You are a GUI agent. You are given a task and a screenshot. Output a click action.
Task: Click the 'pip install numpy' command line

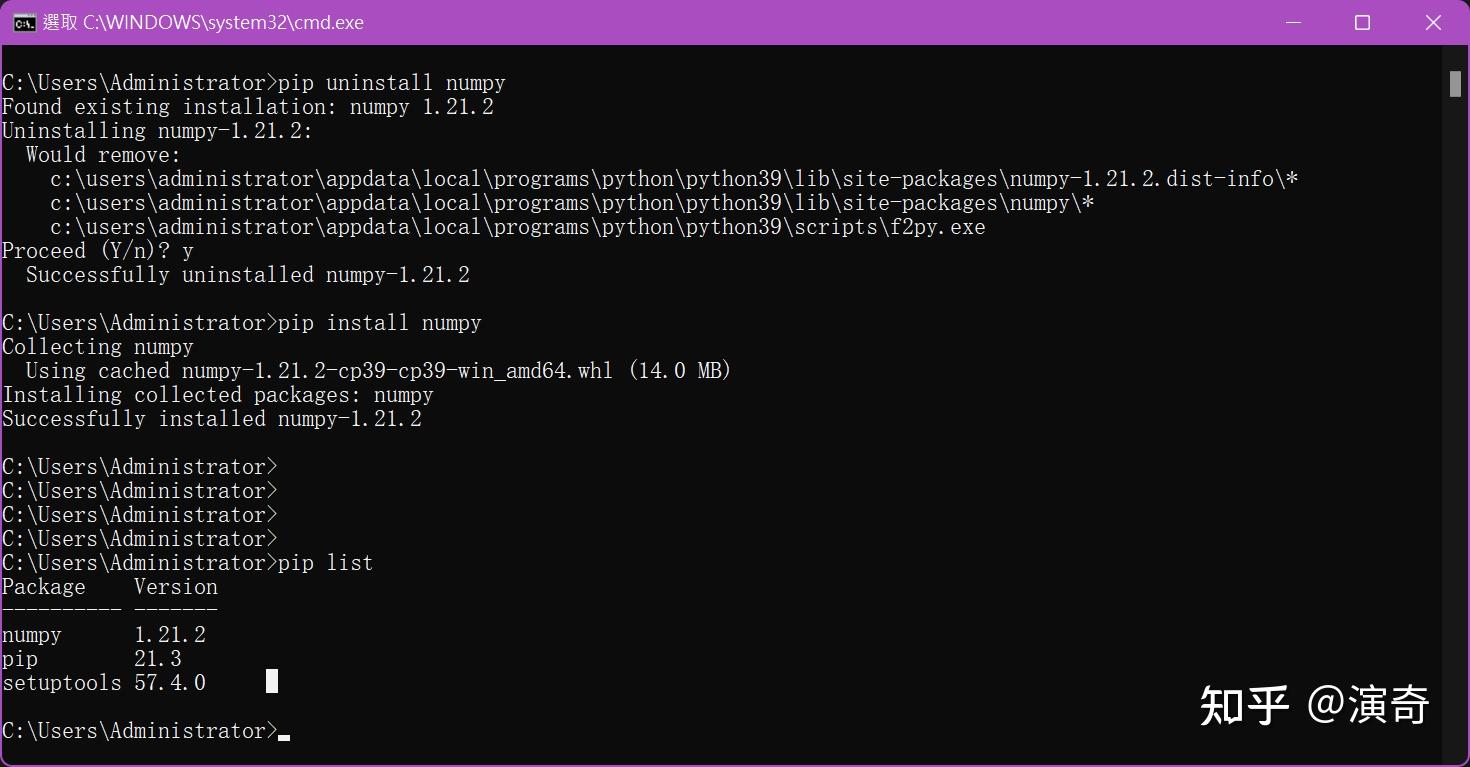(x=380, y=322)
